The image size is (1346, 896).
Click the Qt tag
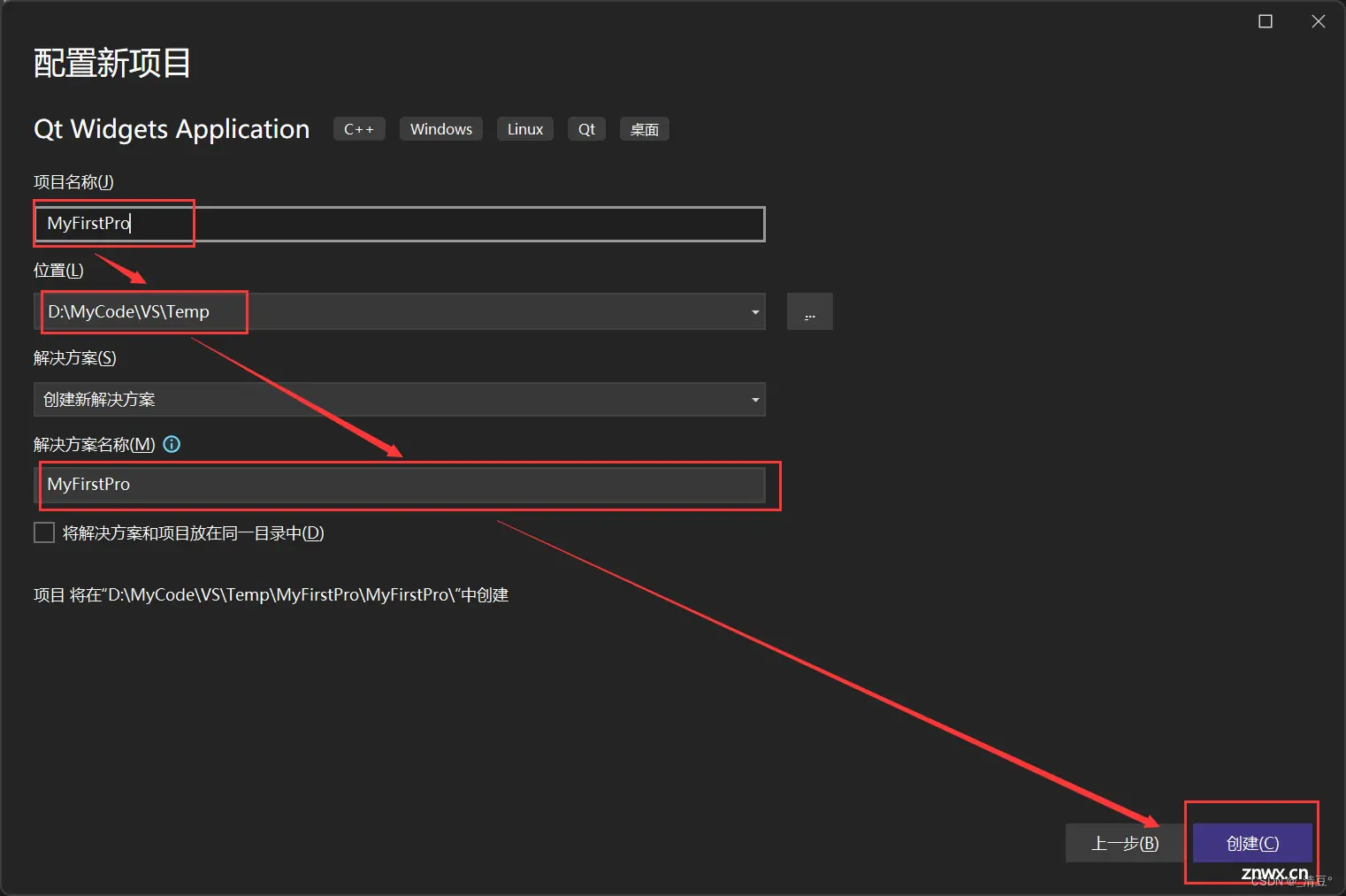click(586, 129)
